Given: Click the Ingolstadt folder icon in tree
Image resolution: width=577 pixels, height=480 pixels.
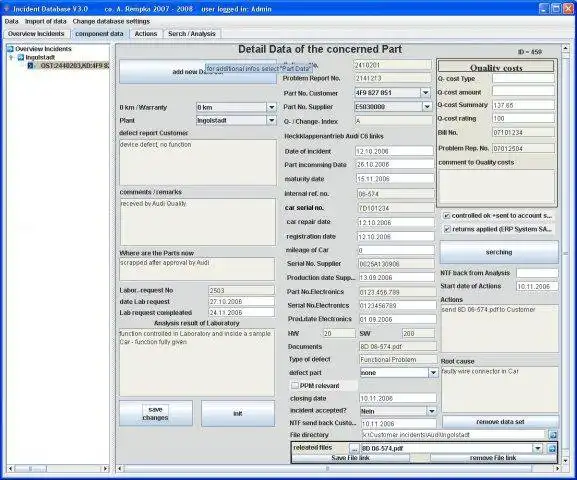Looking at the screenshot, I should pyautogui.click(x=21, y=57).
